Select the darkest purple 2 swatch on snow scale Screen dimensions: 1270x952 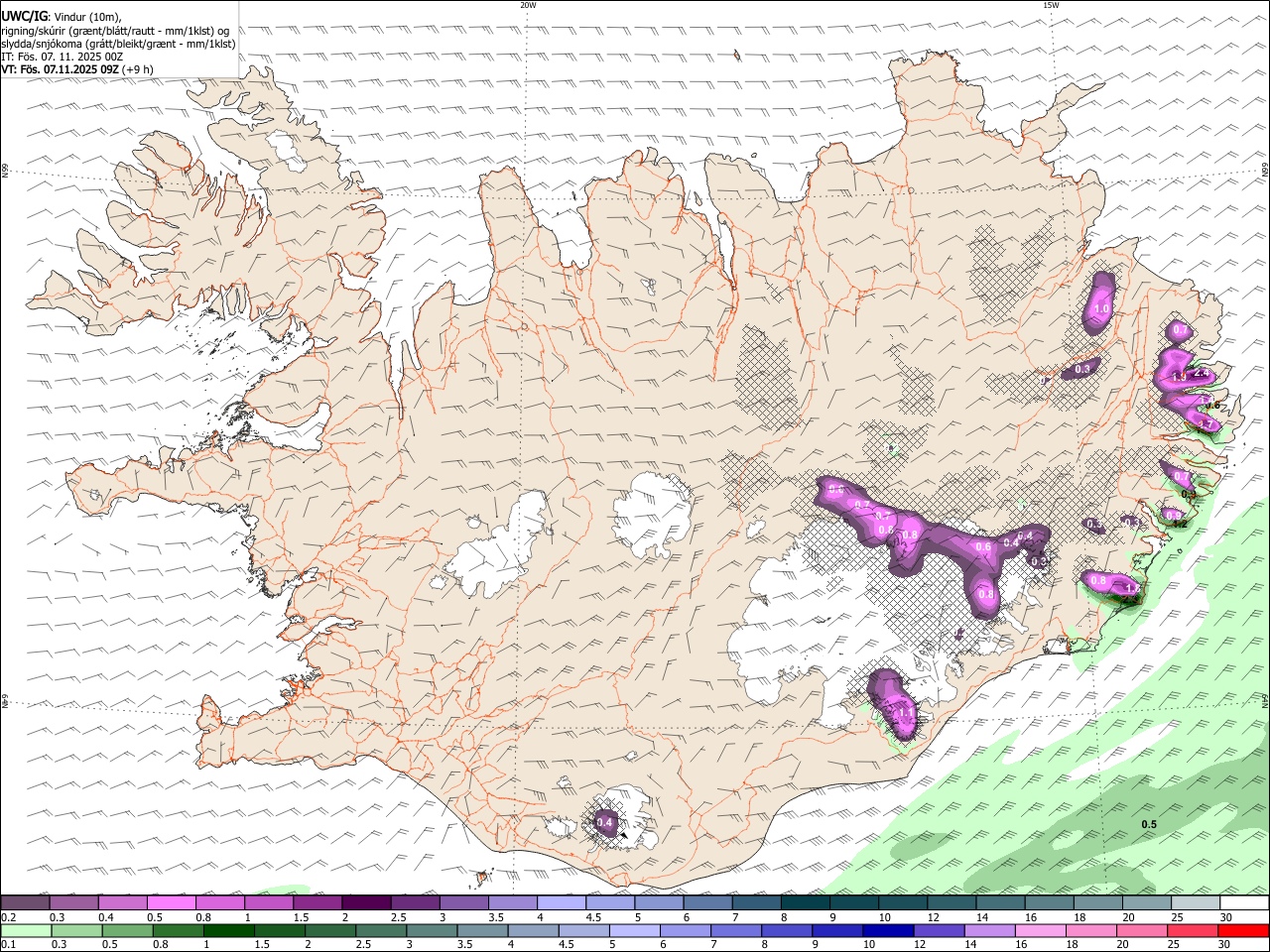366,902
